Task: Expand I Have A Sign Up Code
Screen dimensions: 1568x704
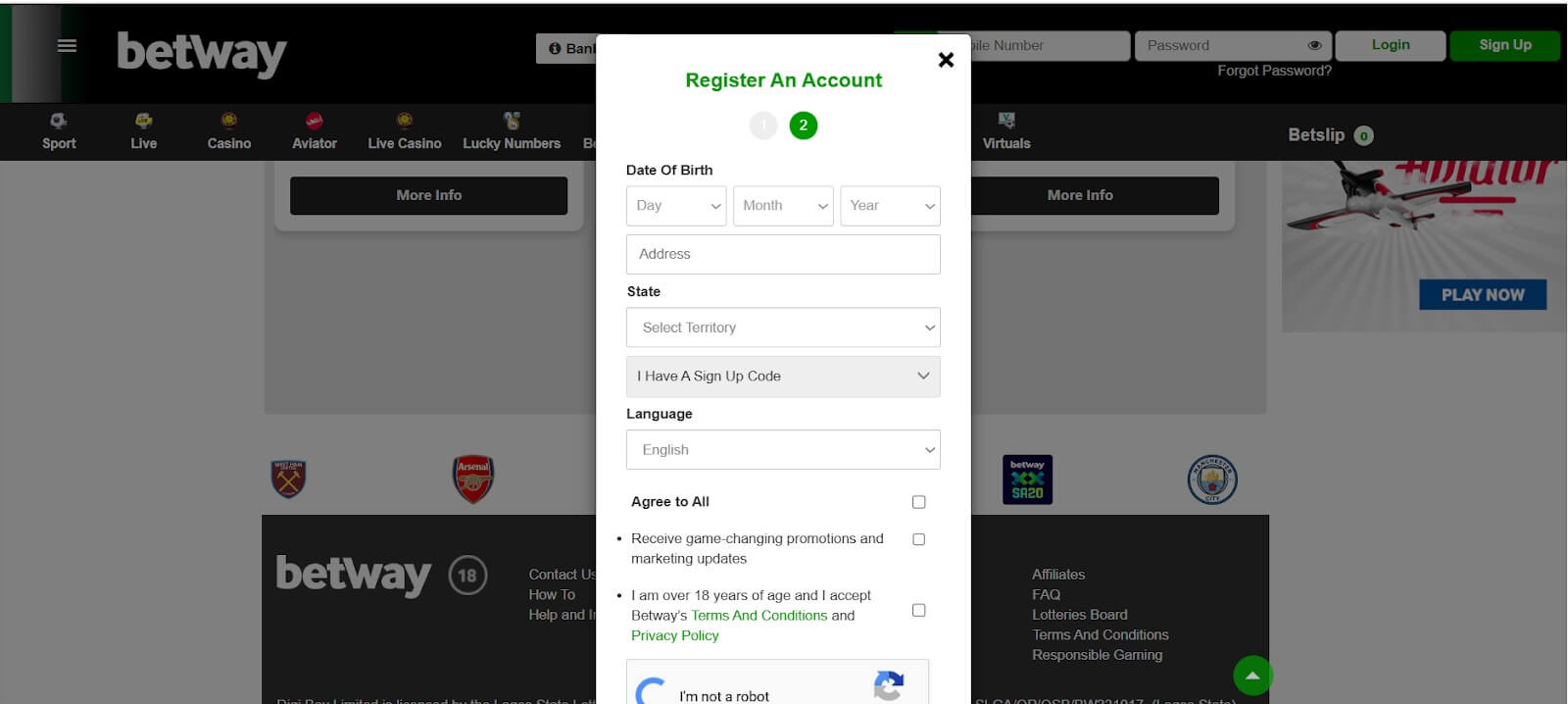Action: [x=782, y=377]
